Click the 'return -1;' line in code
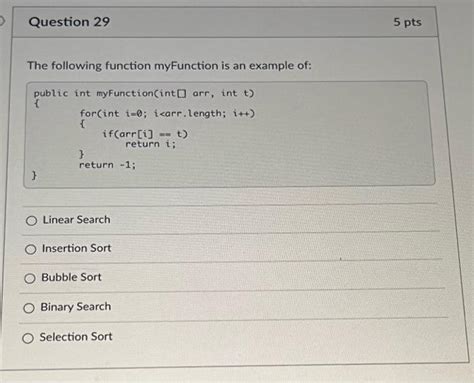Screen dimensions: 474x383 point(107,165)
